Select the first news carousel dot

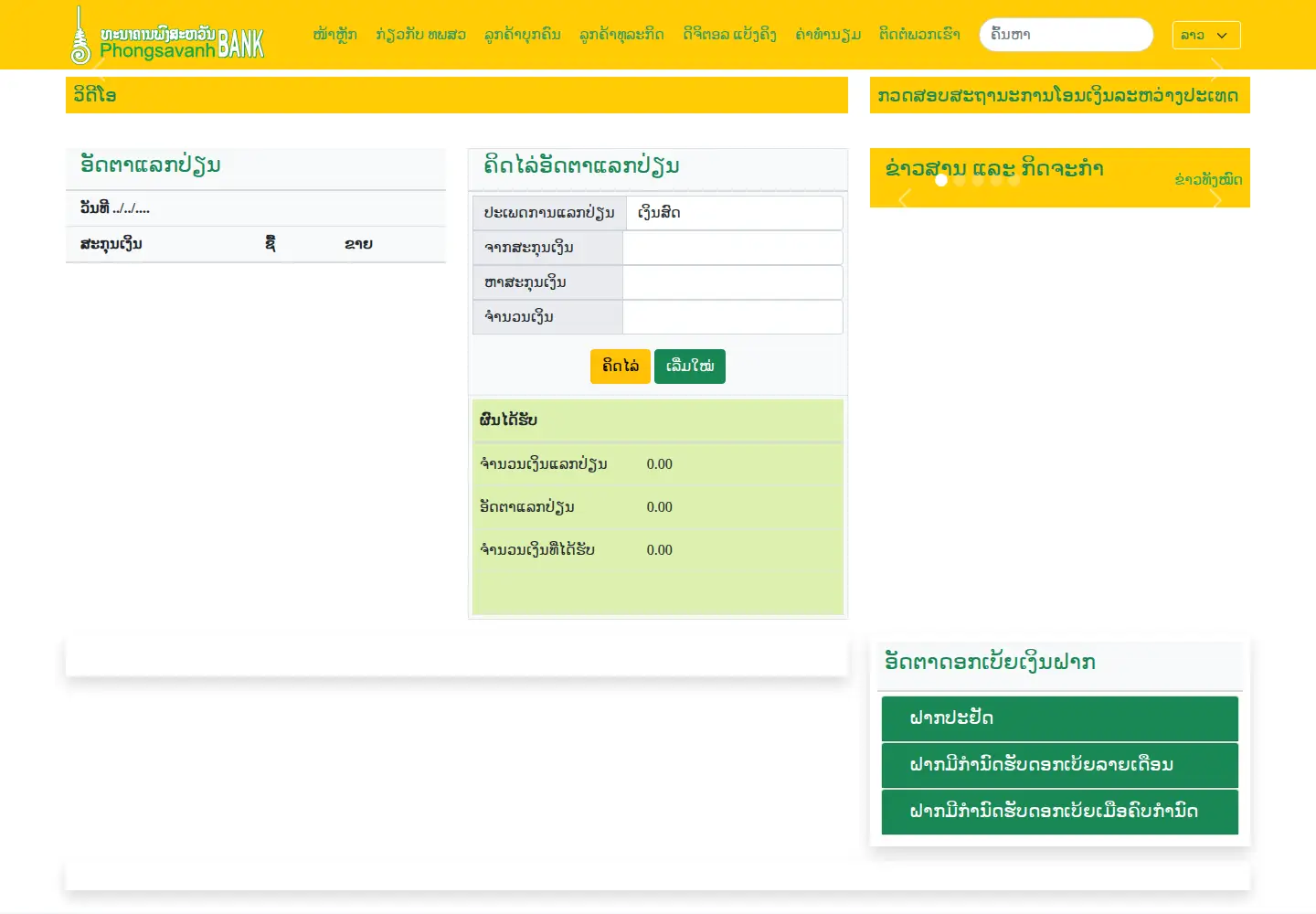[941, 180]
